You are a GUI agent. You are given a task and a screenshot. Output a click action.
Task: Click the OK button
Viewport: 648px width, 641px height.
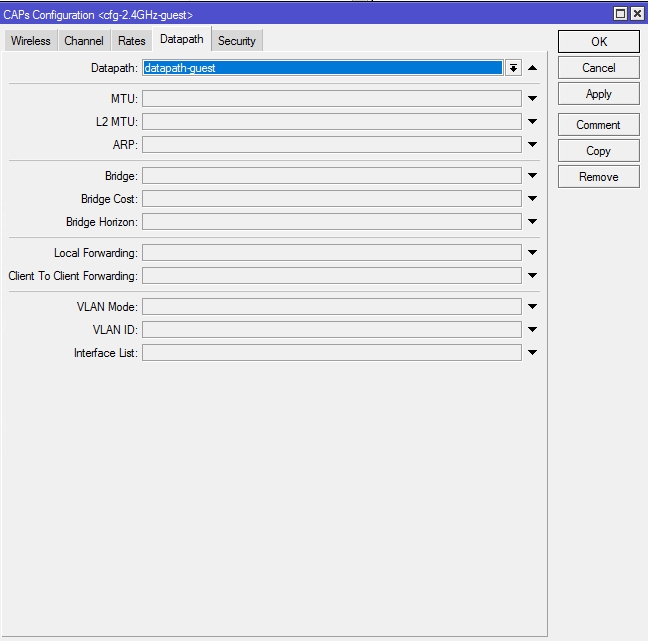pyautogui.click(x=599, y=41)
